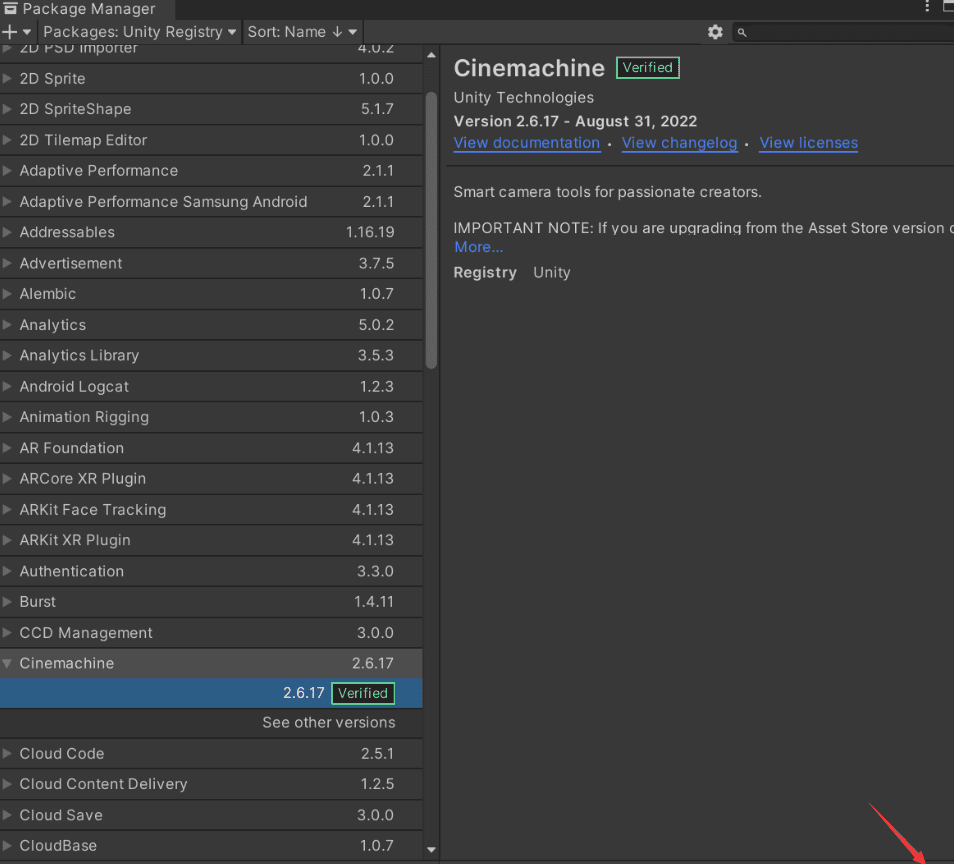Click the scroll down arrow of package list

click(x=431, y=850)
